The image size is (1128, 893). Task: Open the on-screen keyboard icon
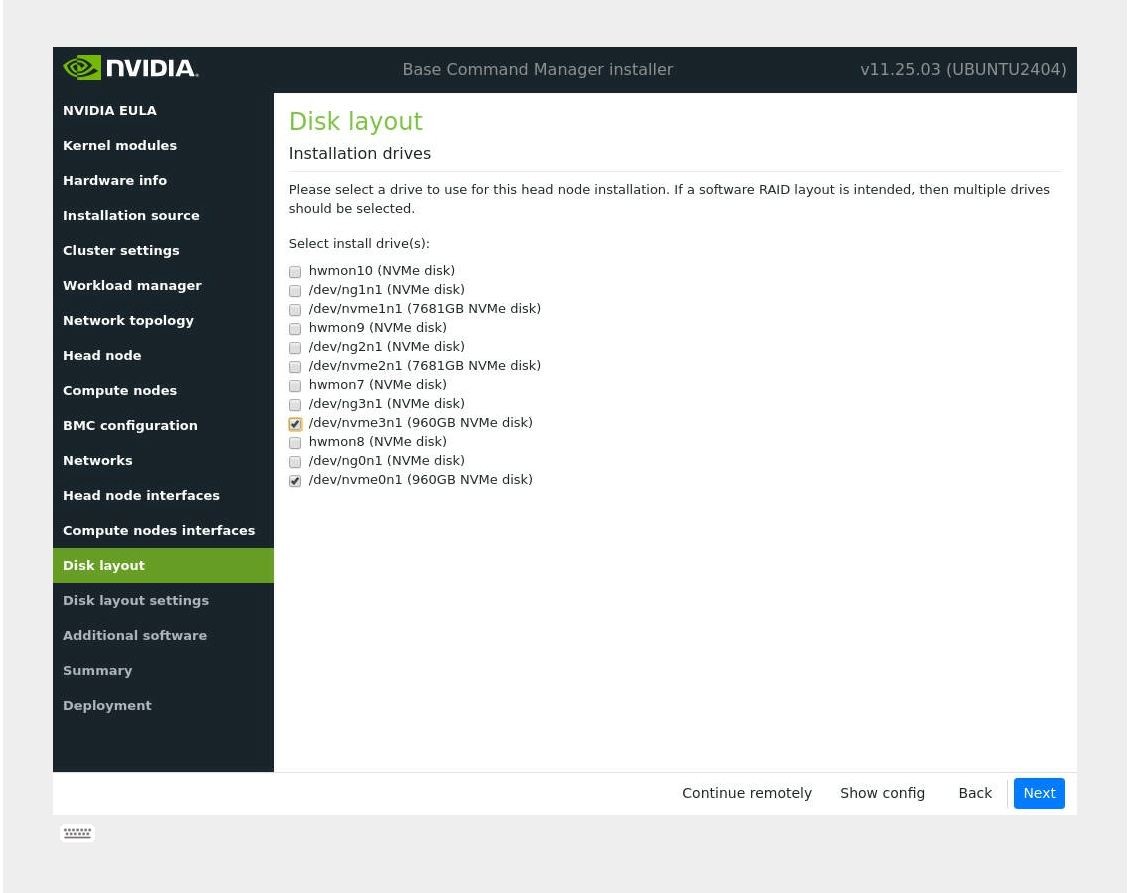[x=77, y=833]
